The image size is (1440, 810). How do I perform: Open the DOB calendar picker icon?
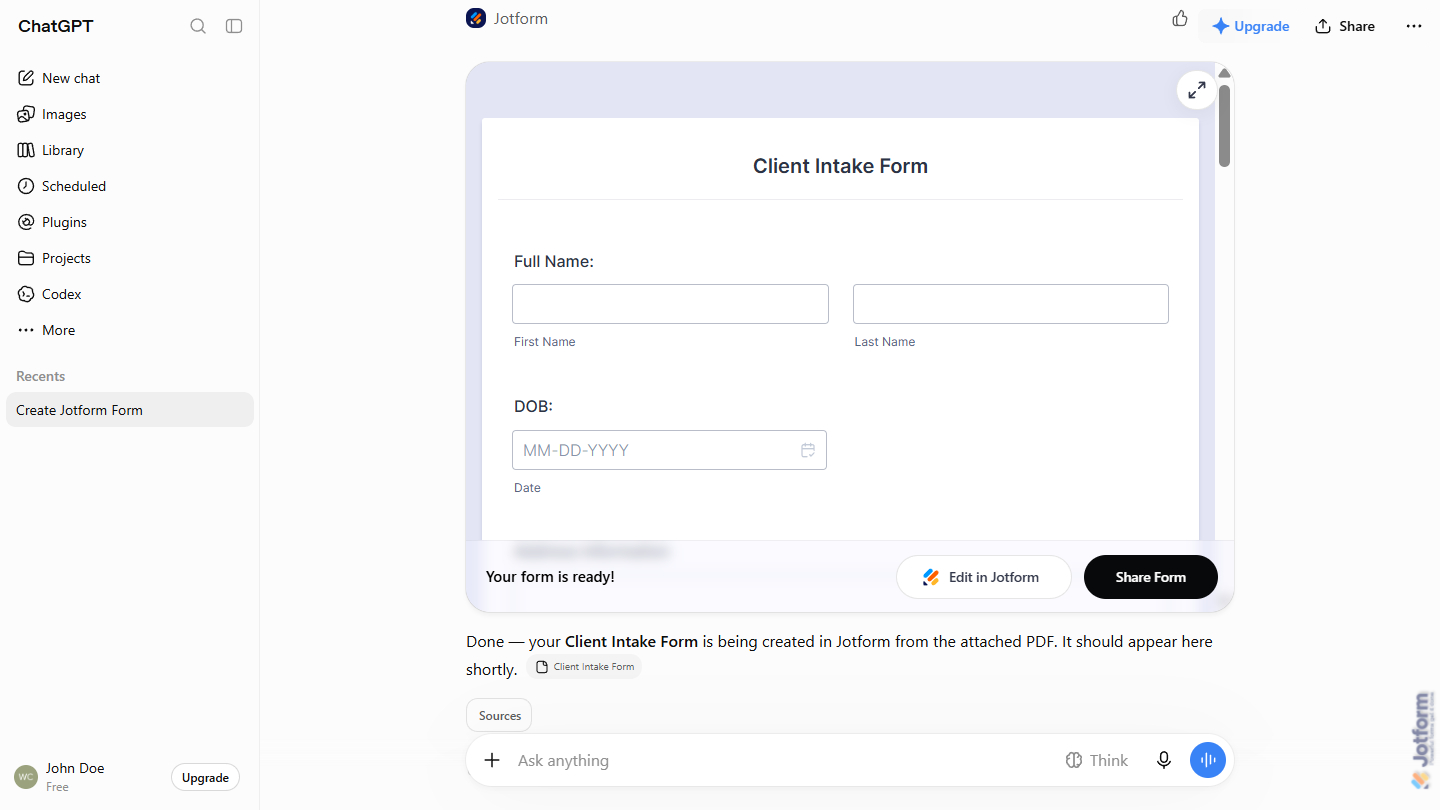pyautogui.click(x=808, y=450)
